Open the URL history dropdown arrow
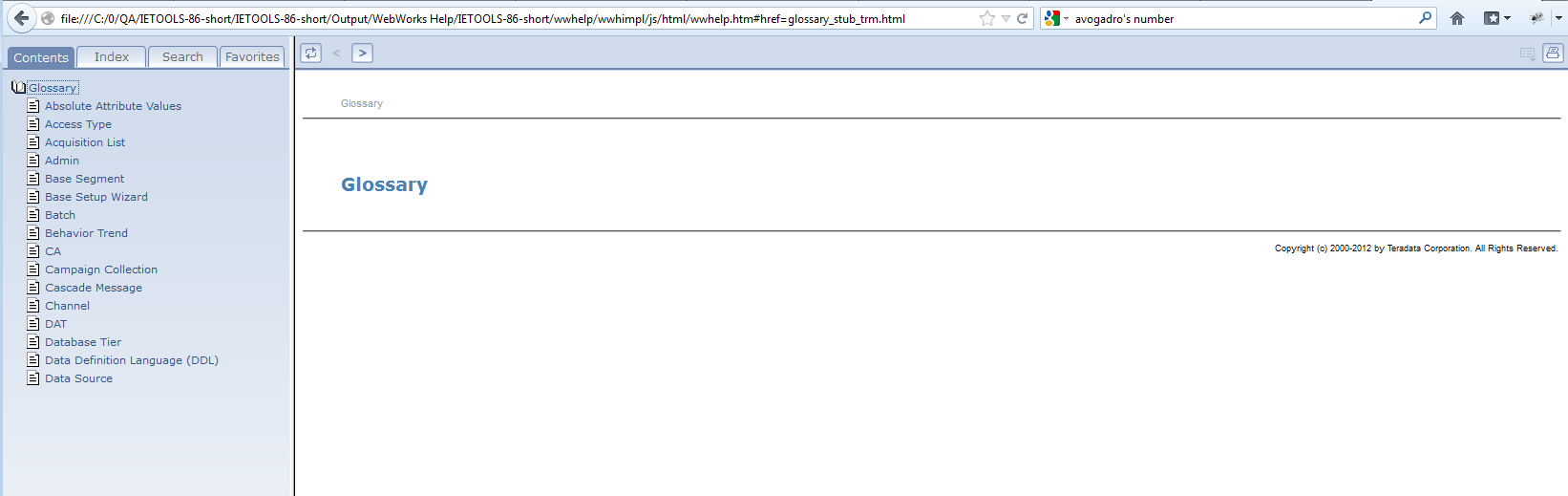This screenshot has width=1568, height=496. 1006,18
